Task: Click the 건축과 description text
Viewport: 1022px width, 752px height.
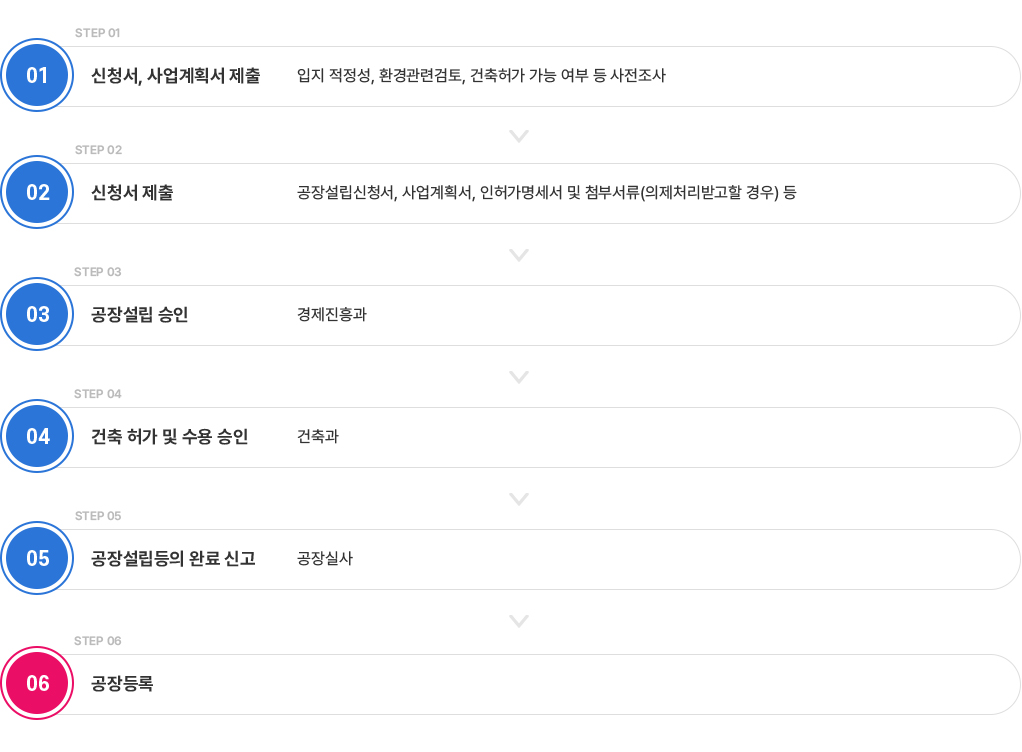Action: tap(318, 437)
